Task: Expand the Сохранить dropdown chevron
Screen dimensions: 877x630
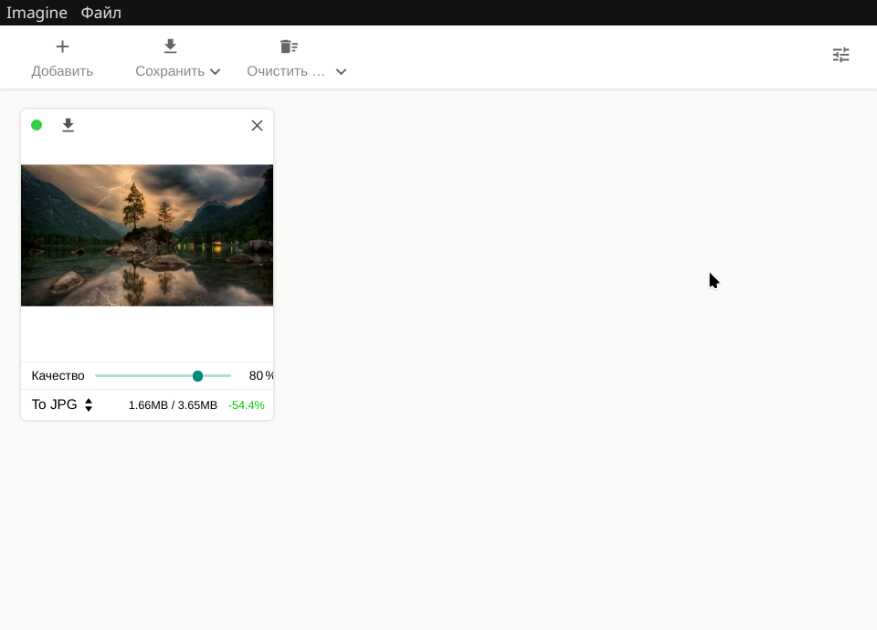Action: pyautogui.click(x=215, y=72)
